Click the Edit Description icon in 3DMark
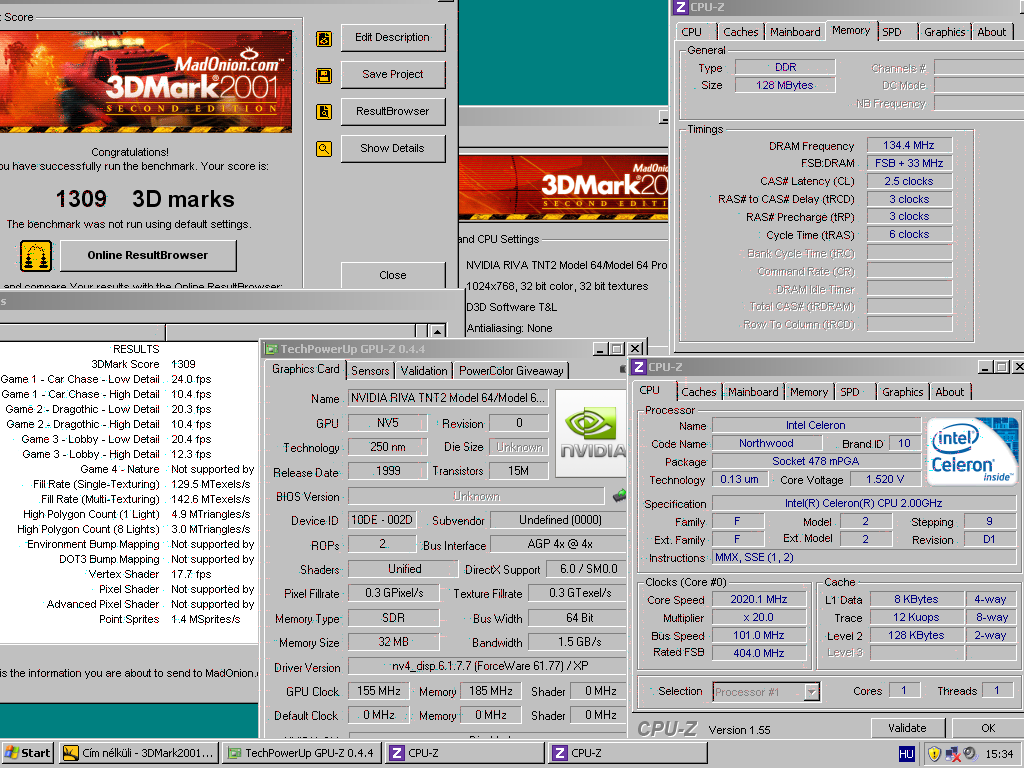Viewport: 1024px width, 768px height. [x=324, y=39]
